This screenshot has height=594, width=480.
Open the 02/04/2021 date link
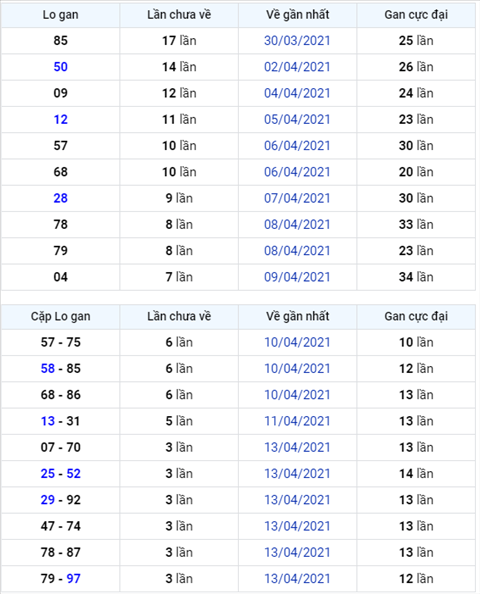(297, 67)
